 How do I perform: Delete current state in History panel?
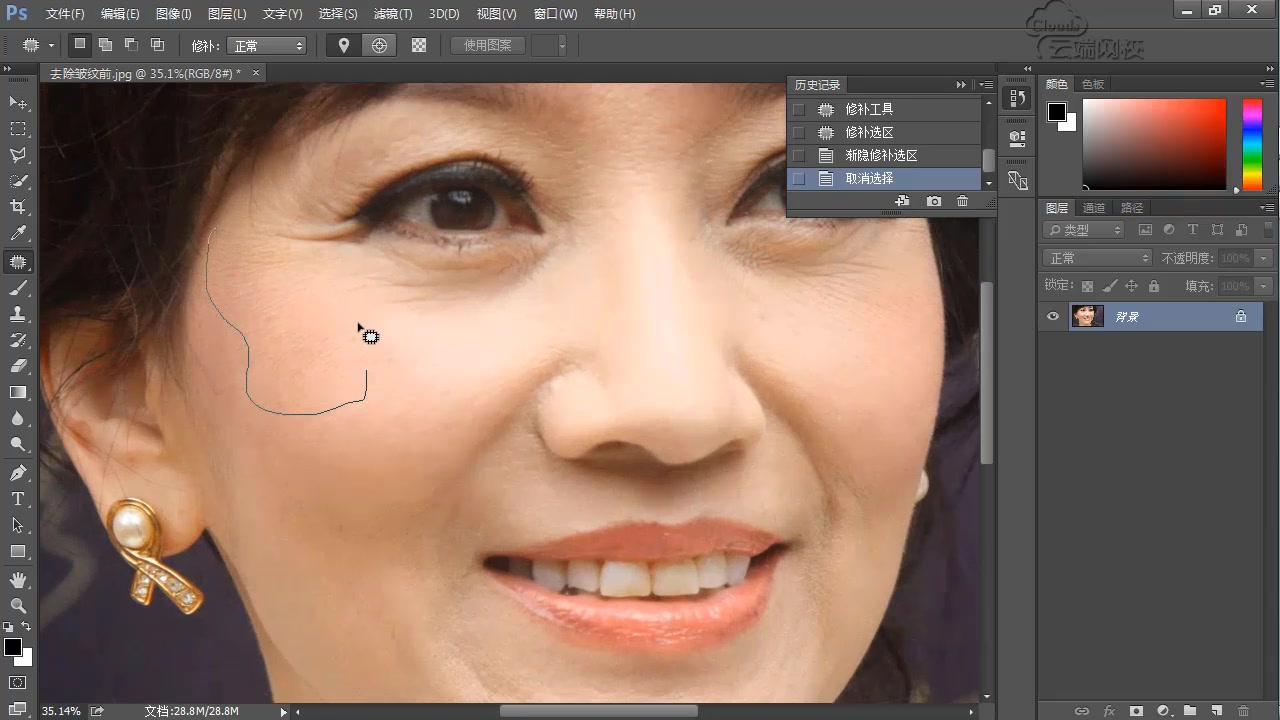click(962, 201)
